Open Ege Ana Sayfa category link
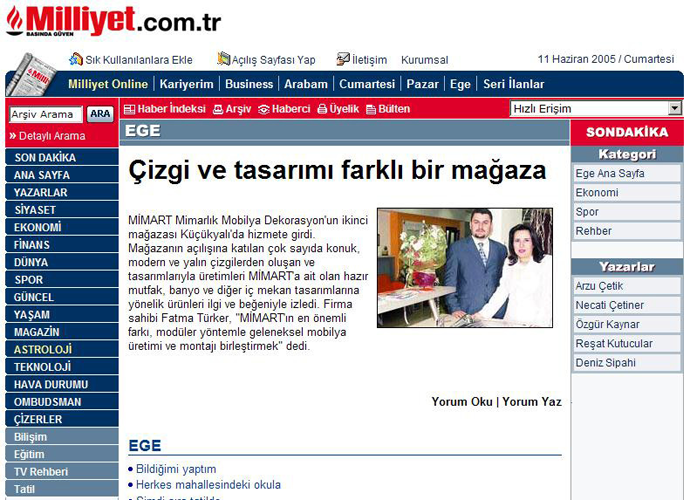 click(x=627, y=173)
